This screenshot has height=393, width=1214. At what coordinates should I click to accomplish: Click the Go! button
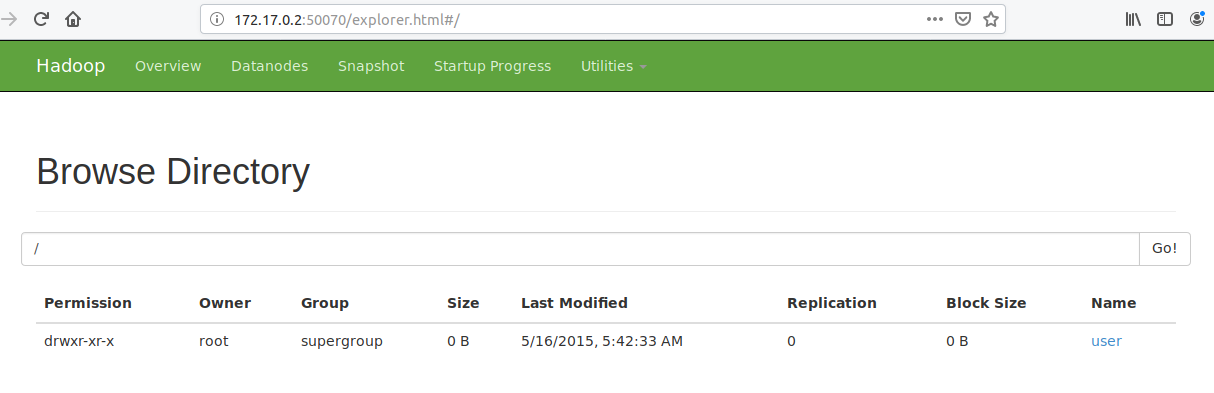(1165, 249)
